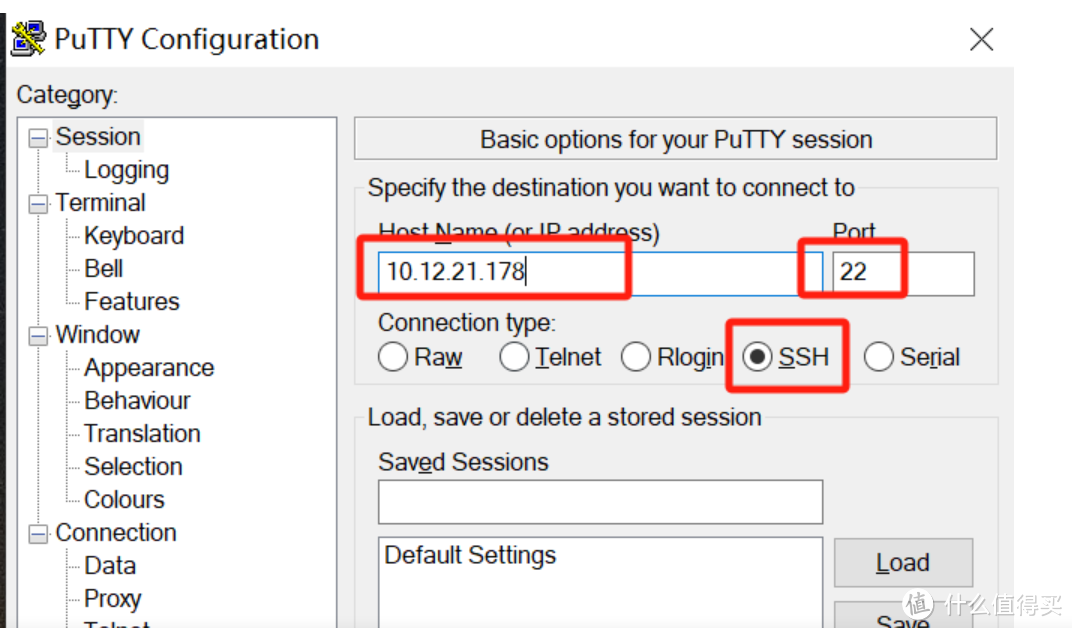Collapse the Session tree node
Viewport: 1072px width, 631px height.
point(38,138)
